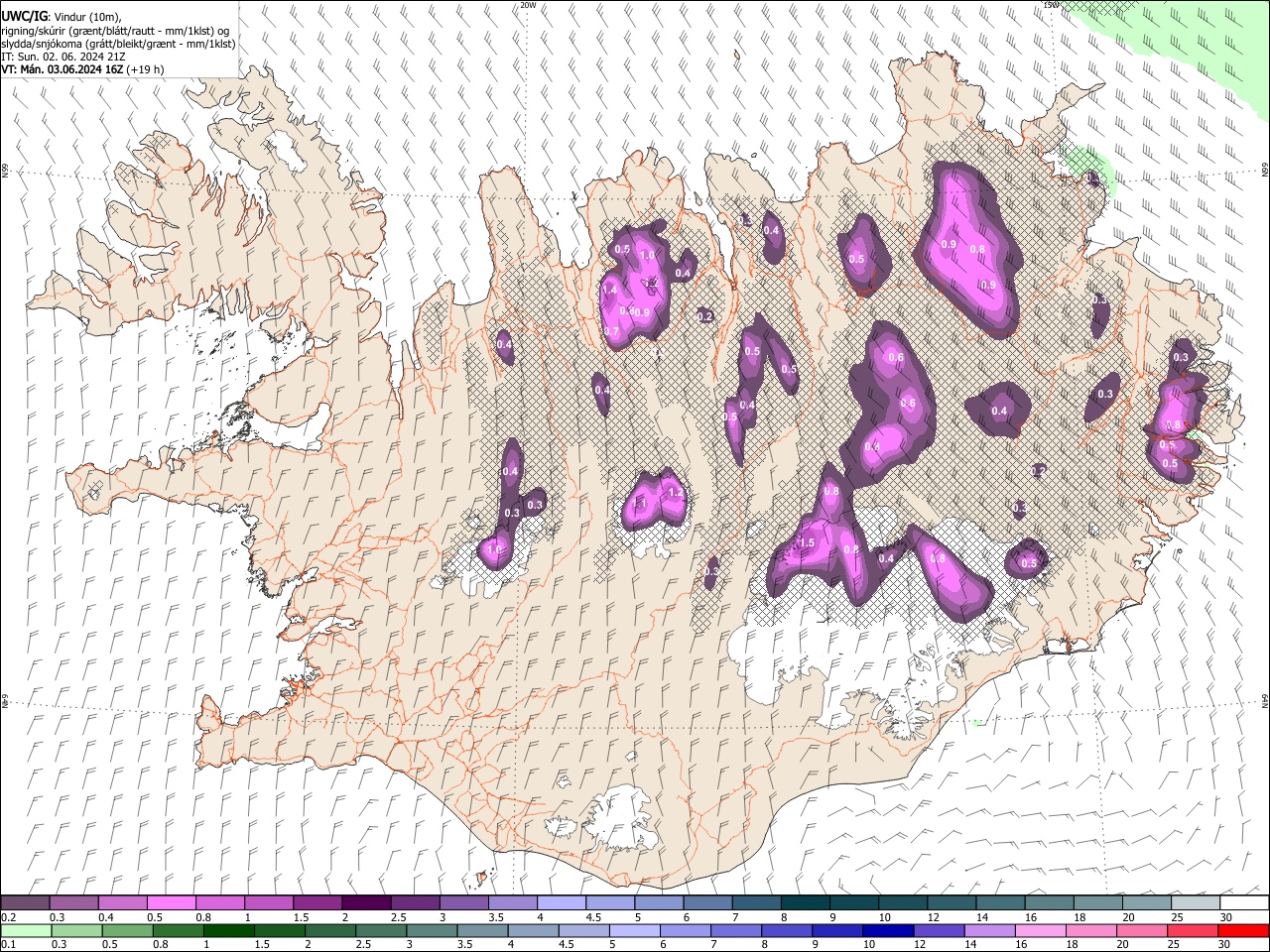Click the 64N latitude label on the right edge
Viewport: 1270px width, 952px height.
click(x=1265, y=700)
